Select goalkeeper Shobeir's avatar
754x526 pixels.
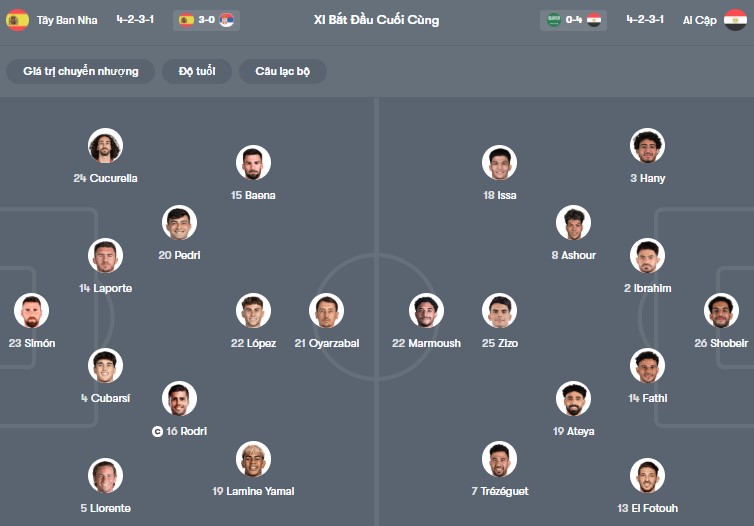pos(721,311)
